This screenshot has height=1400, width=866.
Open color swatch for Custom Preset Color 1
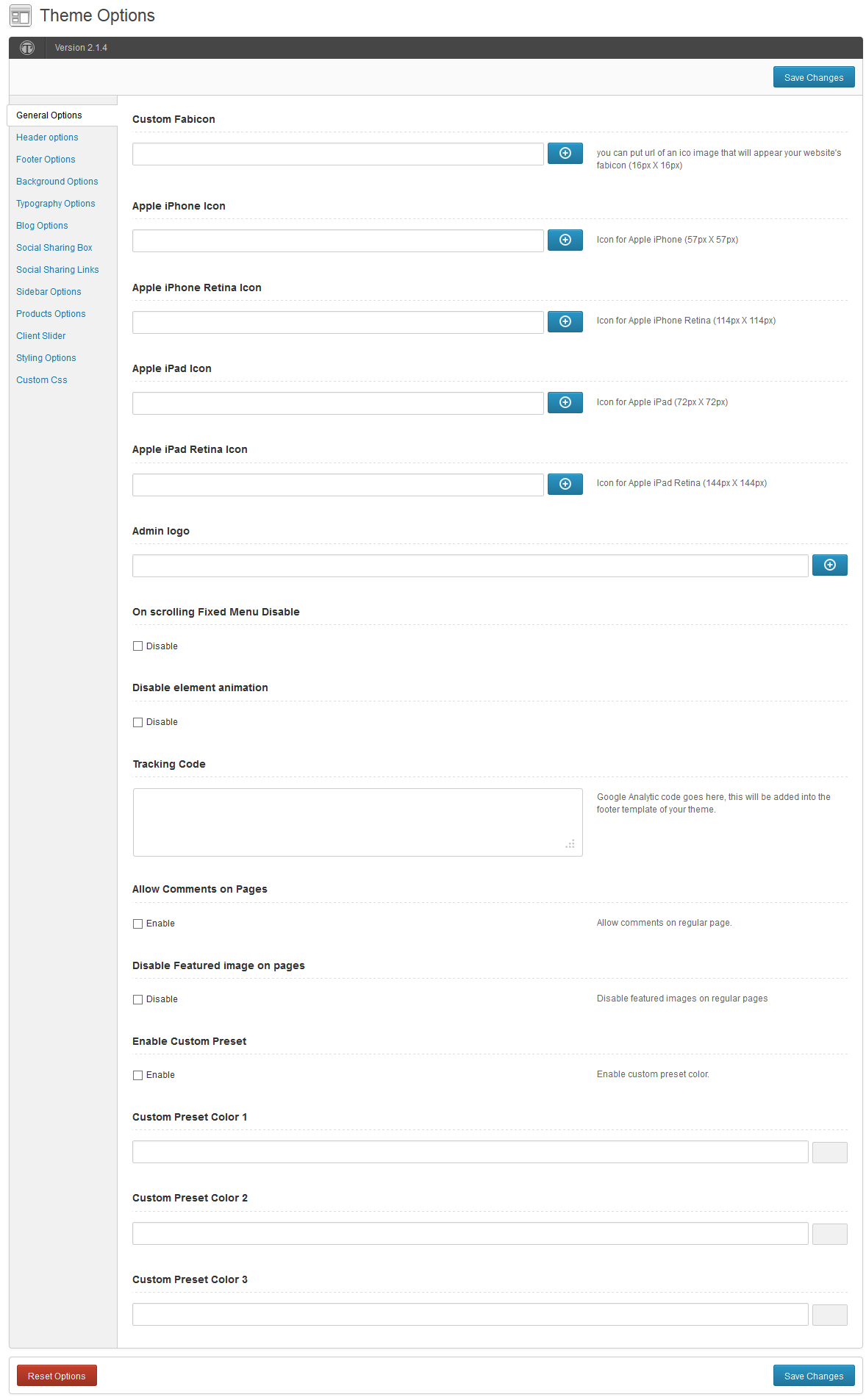pos(829,1152)
